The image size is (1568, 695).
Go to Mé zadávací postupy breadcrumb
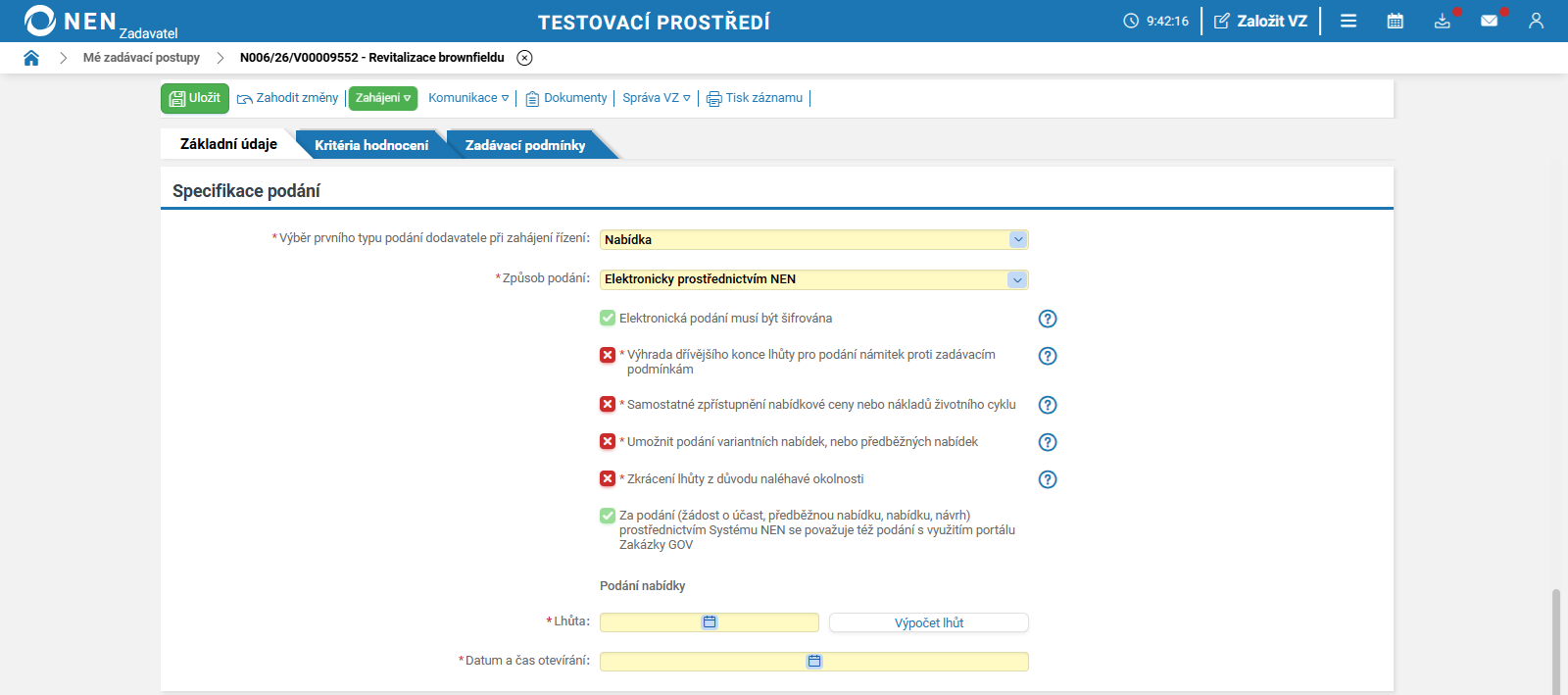click(141, 58)
